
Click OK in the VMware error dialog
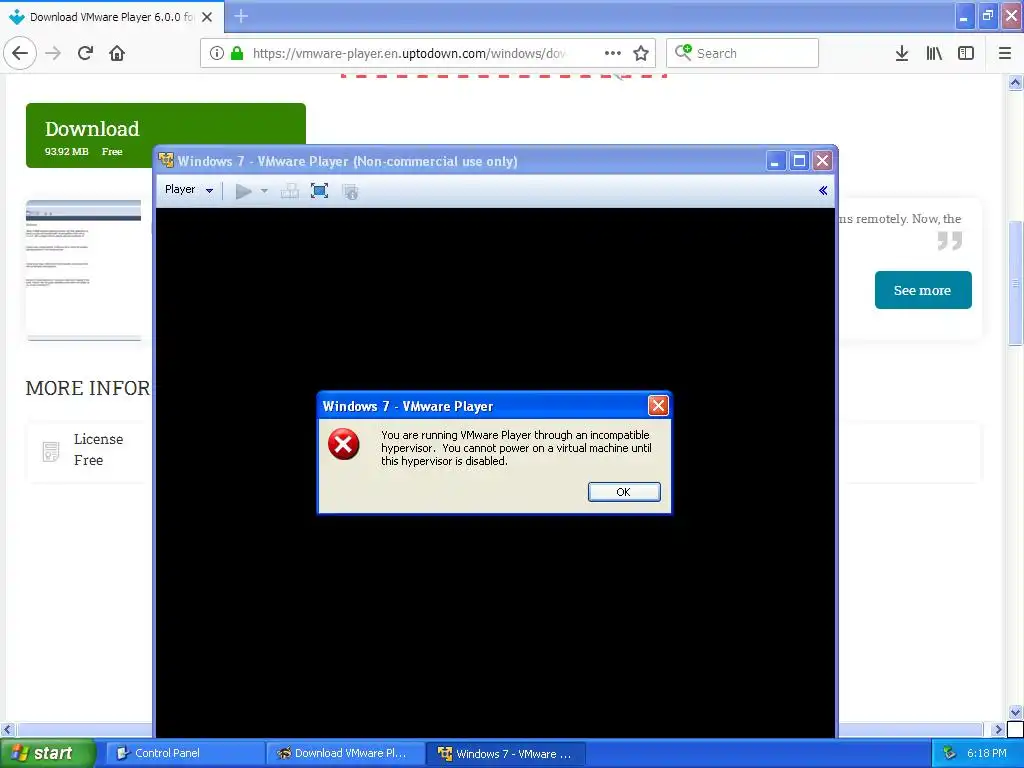pos(624,492)
